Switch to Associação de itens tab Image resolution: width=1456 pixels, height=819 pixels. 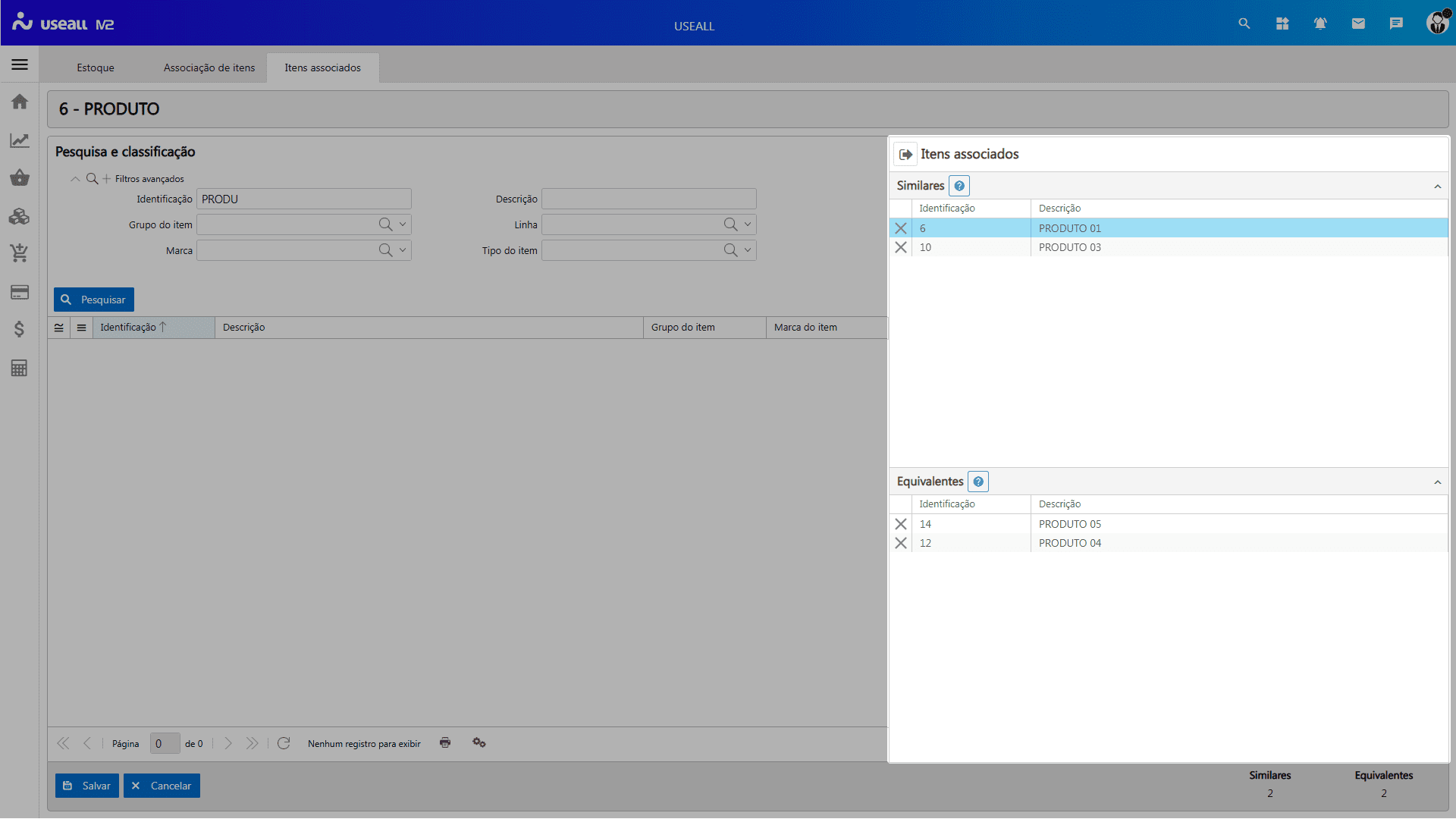coord(209,67)
